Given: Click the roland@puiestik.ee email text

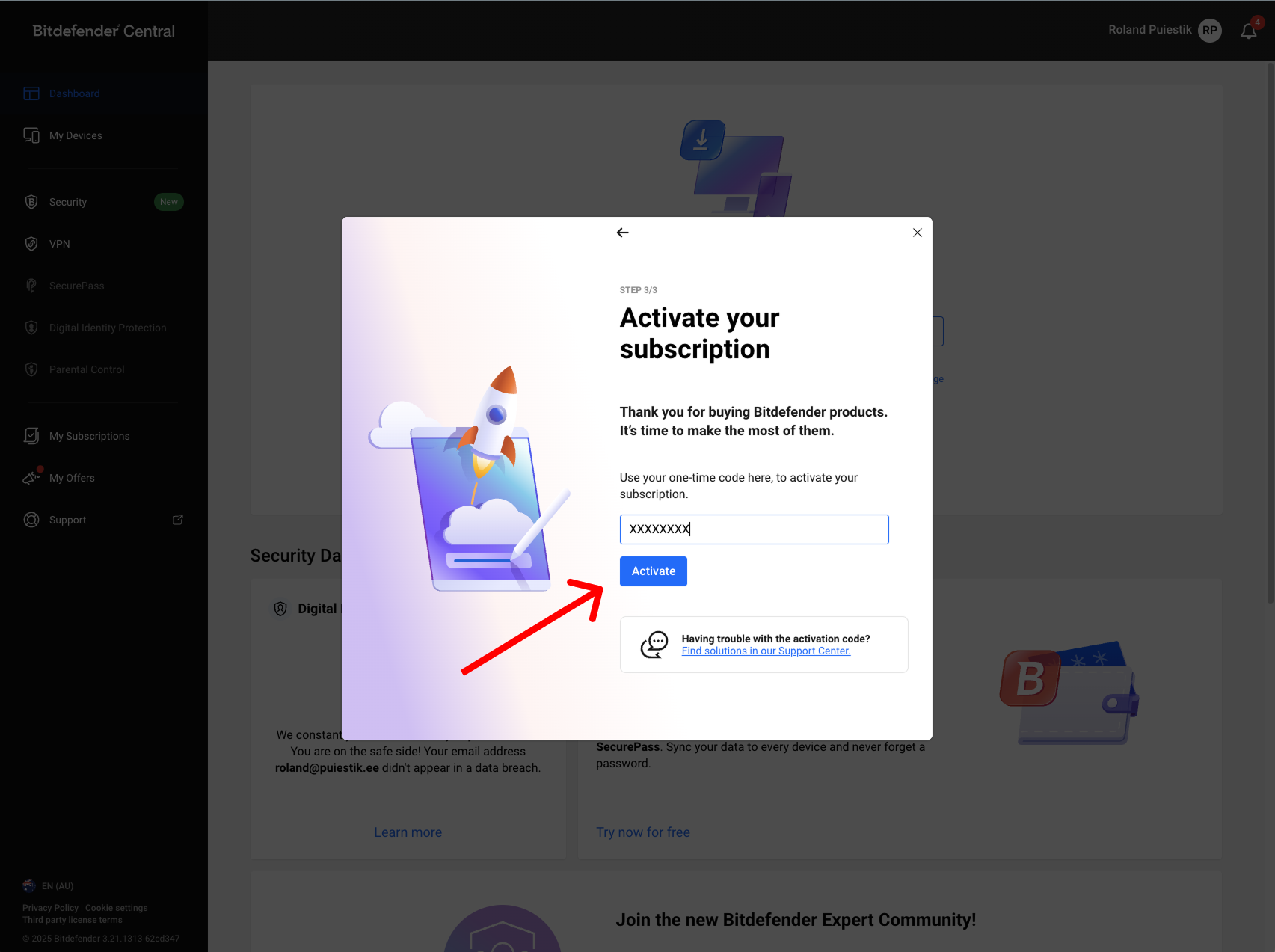Looking at the screenshot, I should point(327,768).
